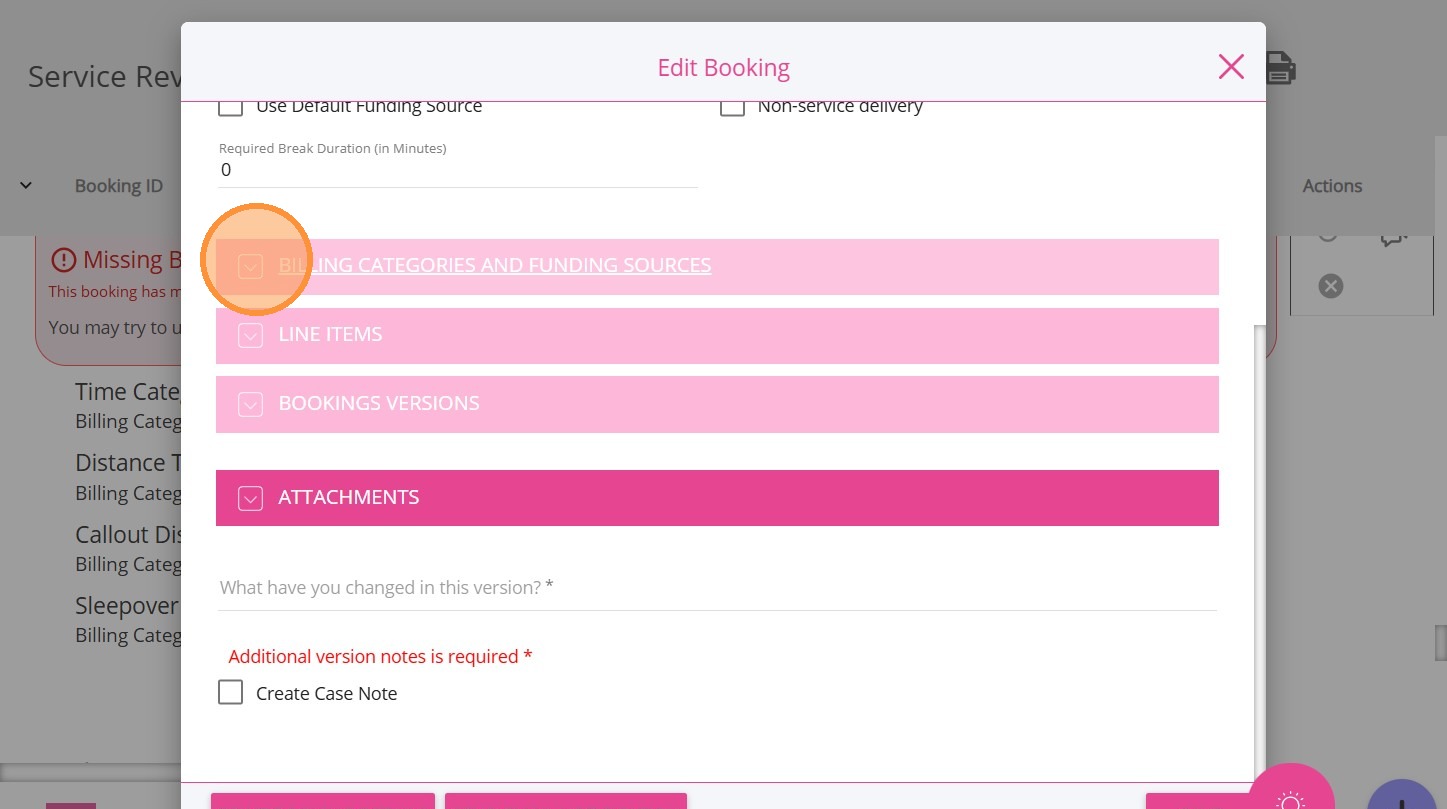Click the ATTACHMENTS heading text

click(x=349, y=497)
